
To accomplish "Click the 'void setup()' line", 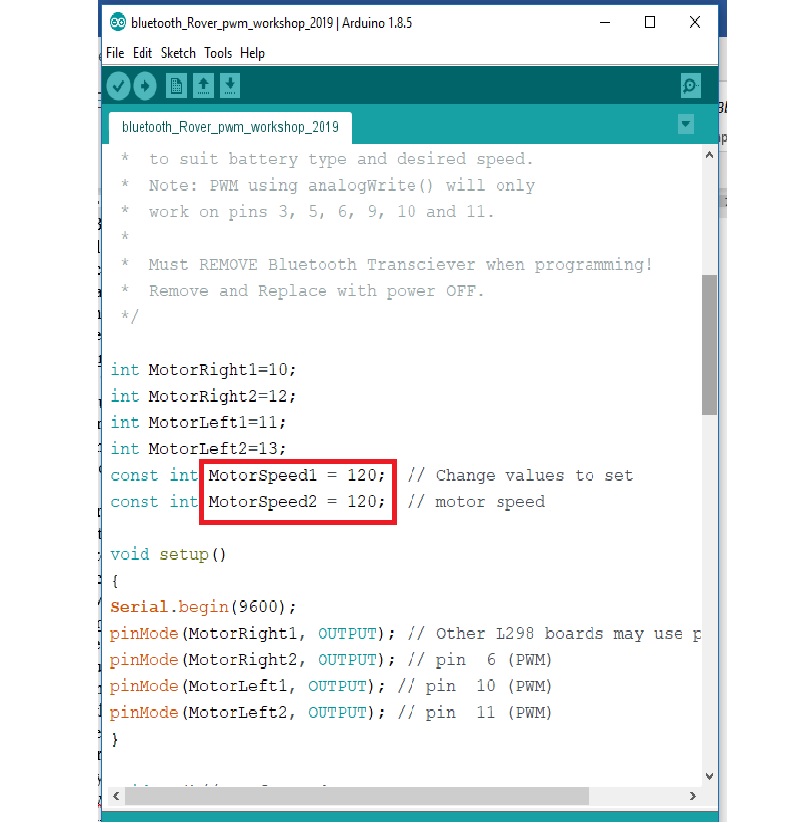I will [168, 555].
